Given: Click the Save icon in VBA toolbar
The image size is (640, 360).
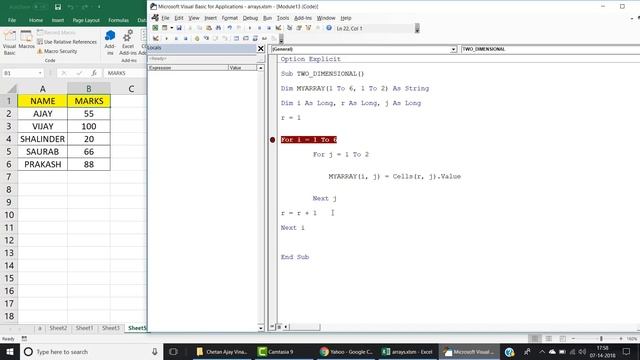Looking at the screenshot, I should (x=179, y=28).
